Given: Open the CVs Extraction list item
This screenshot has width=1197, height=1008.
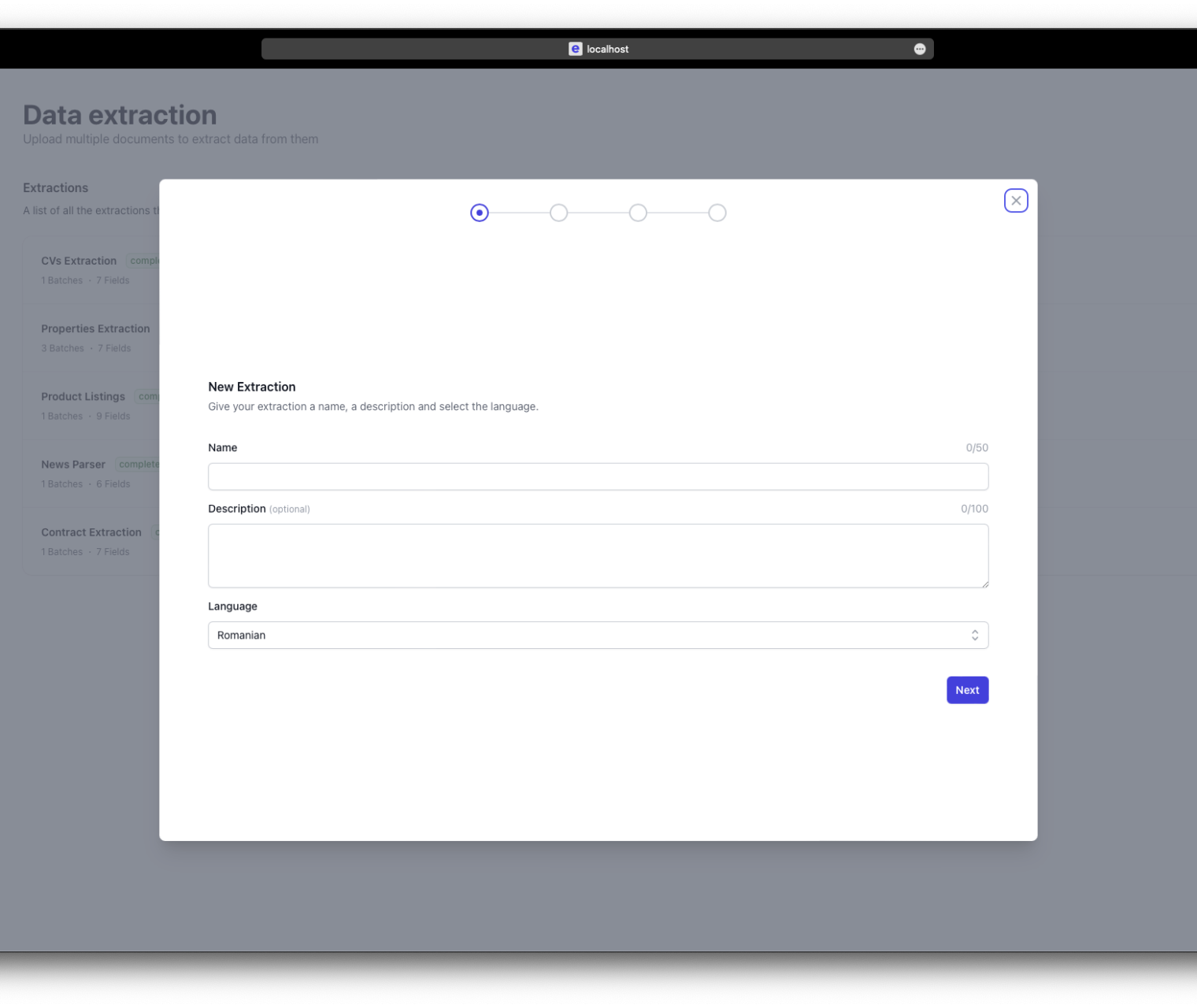Looking at the screenshot, I should click(x=79, y=261).
